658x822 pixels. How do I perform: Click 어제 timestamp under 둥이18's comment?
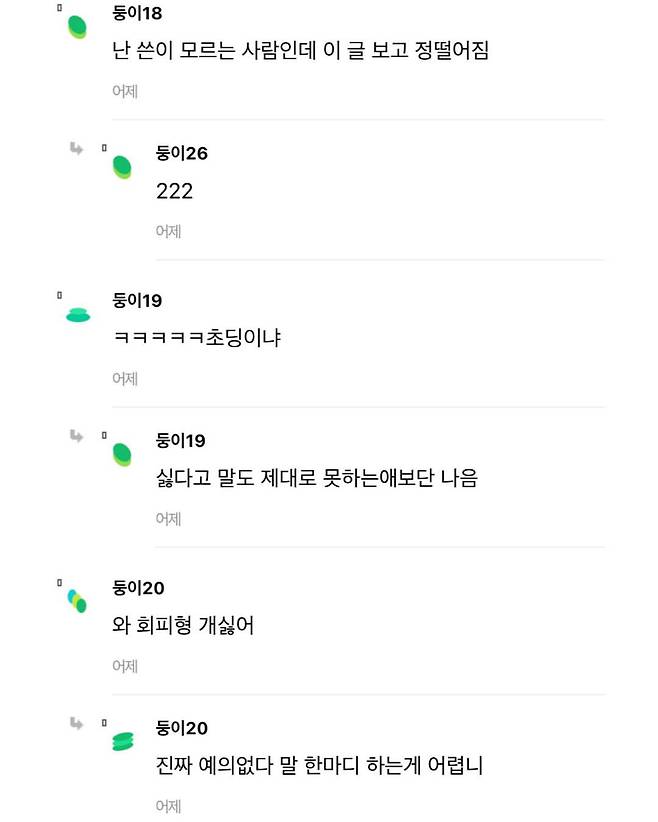pos(125,91)
